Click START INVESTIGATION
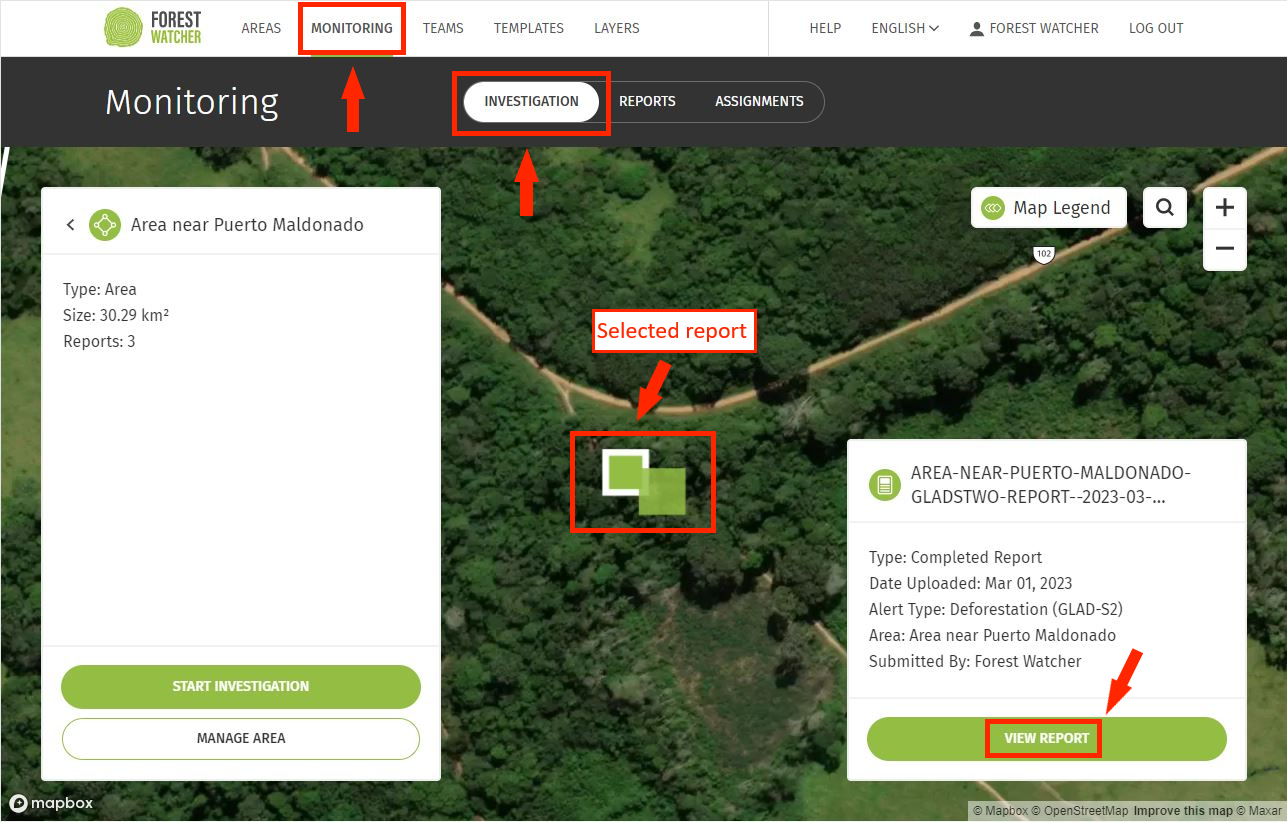1287x822 pixels. click(240, 687)
